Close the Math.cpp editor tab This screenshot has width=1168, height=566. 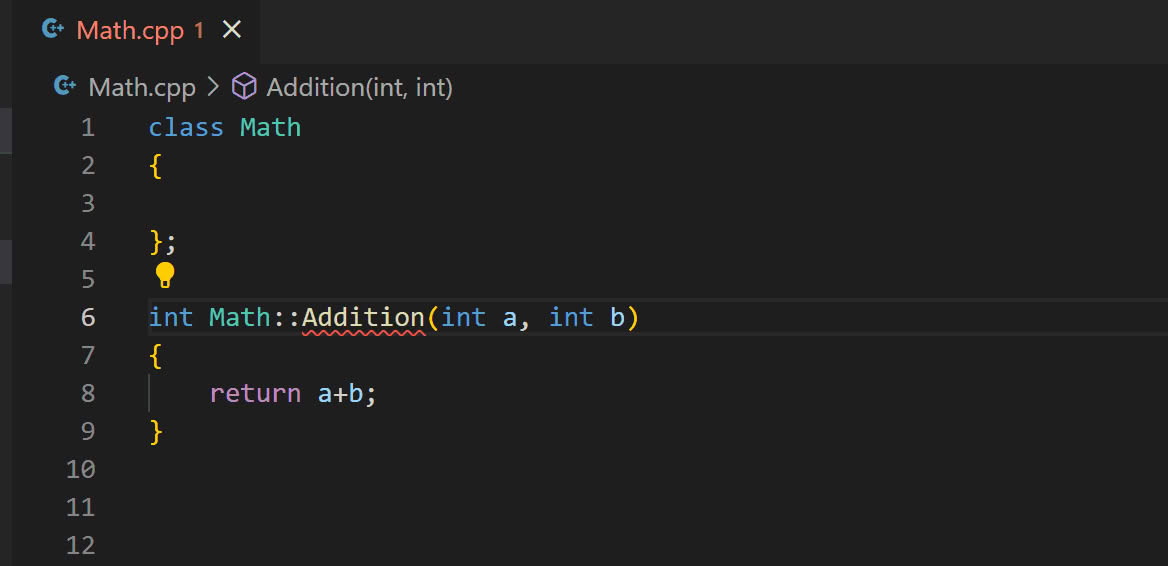231,30
